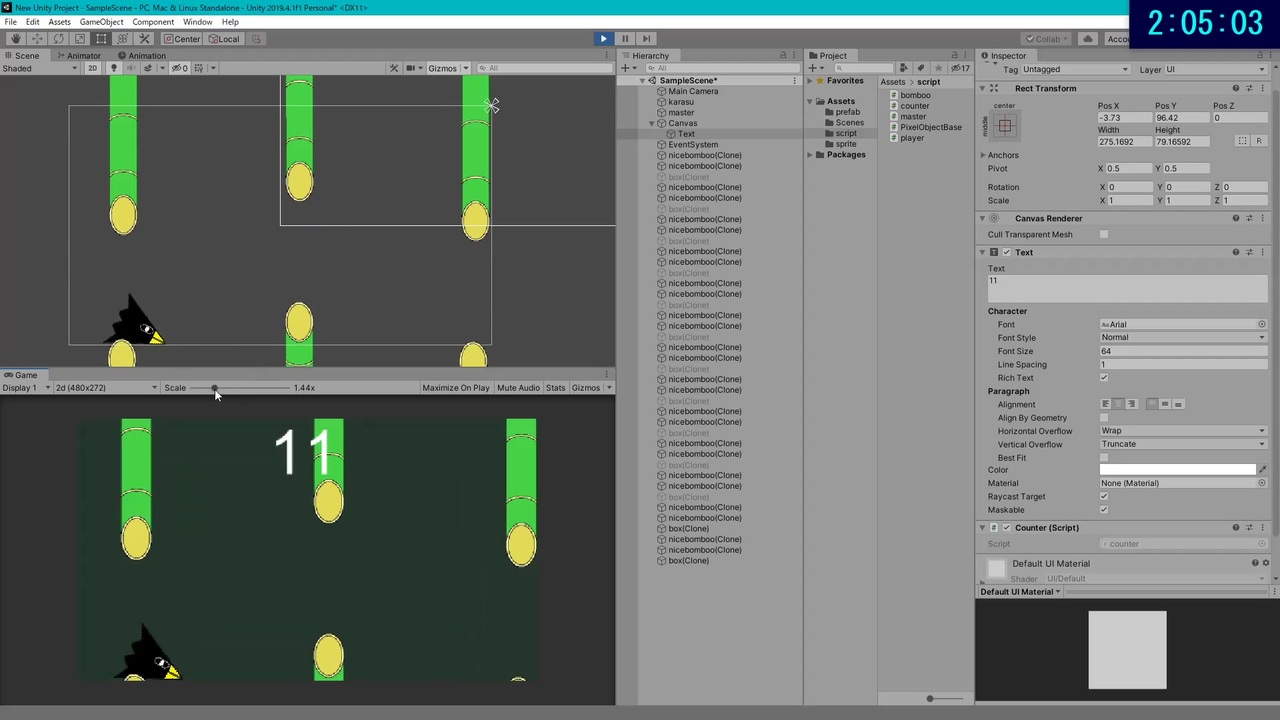The width and height of the screenshot is (1280, 720).
Task: Toggle scene audio speaker icon
Action: click(x=130, y=68)
